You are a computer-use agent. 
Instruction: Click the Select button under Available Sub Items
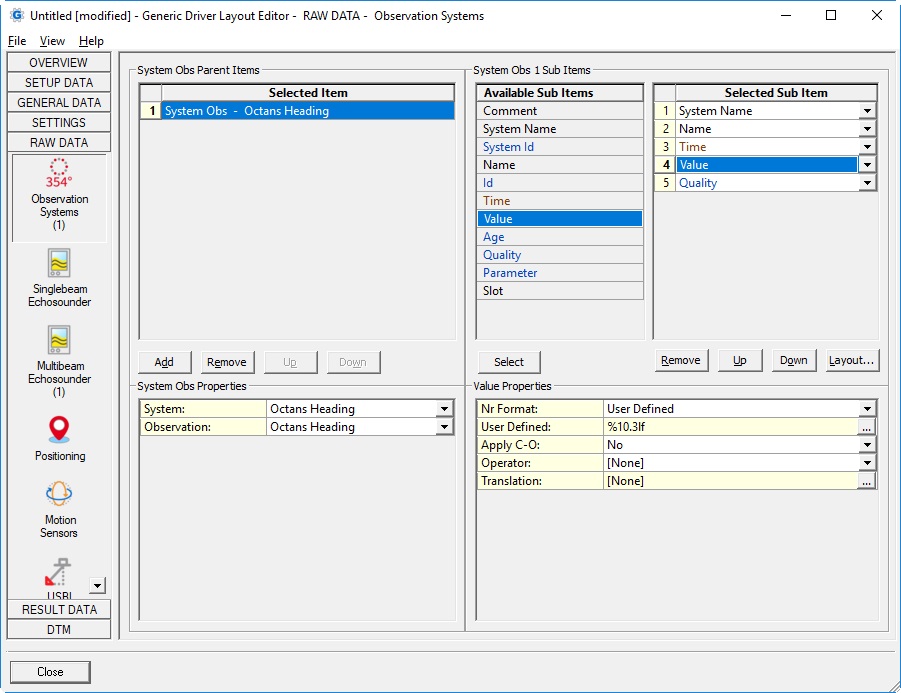pyautogui.click(x=508, y=362)
